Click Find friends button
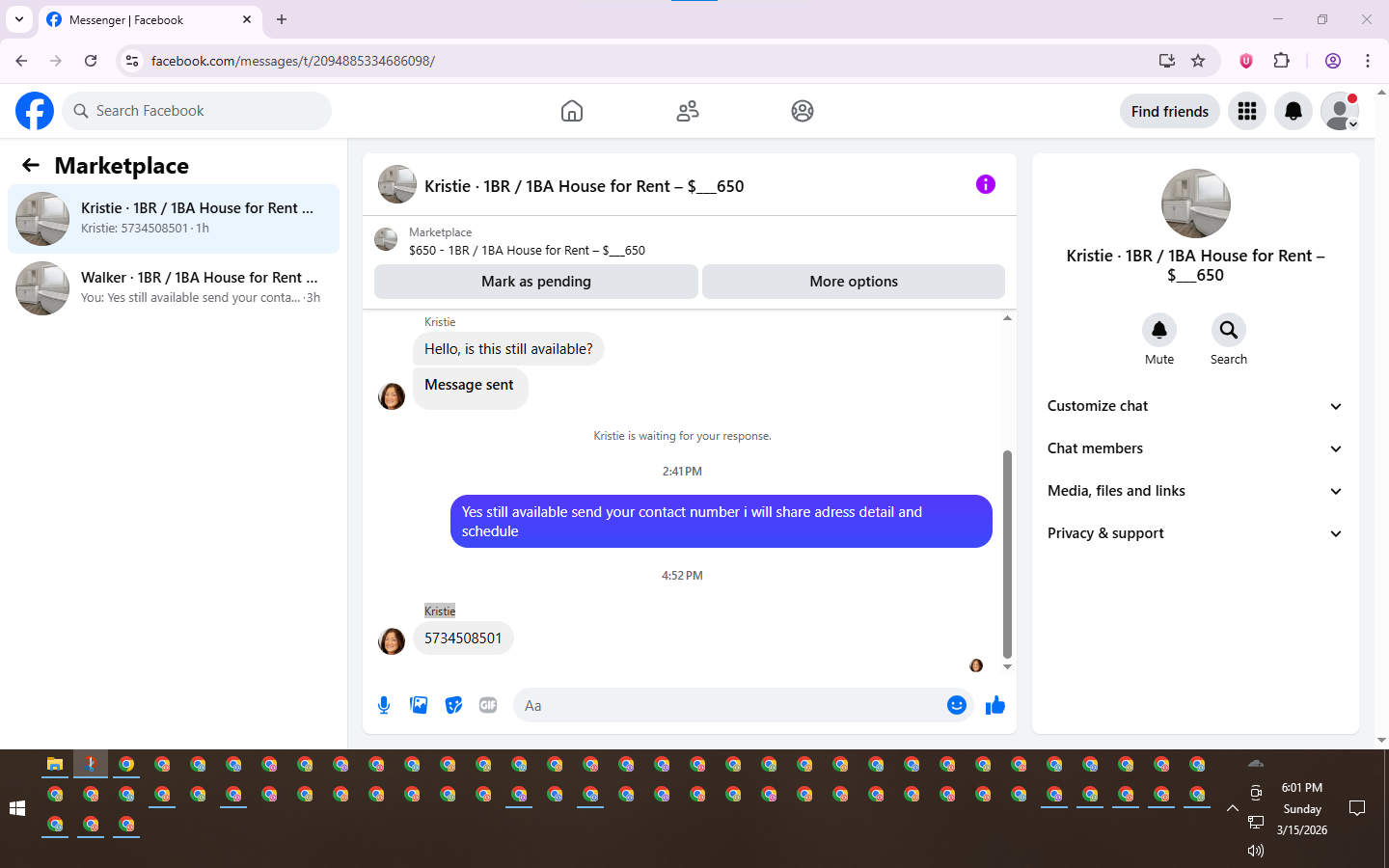 [x=1170, y=111]
